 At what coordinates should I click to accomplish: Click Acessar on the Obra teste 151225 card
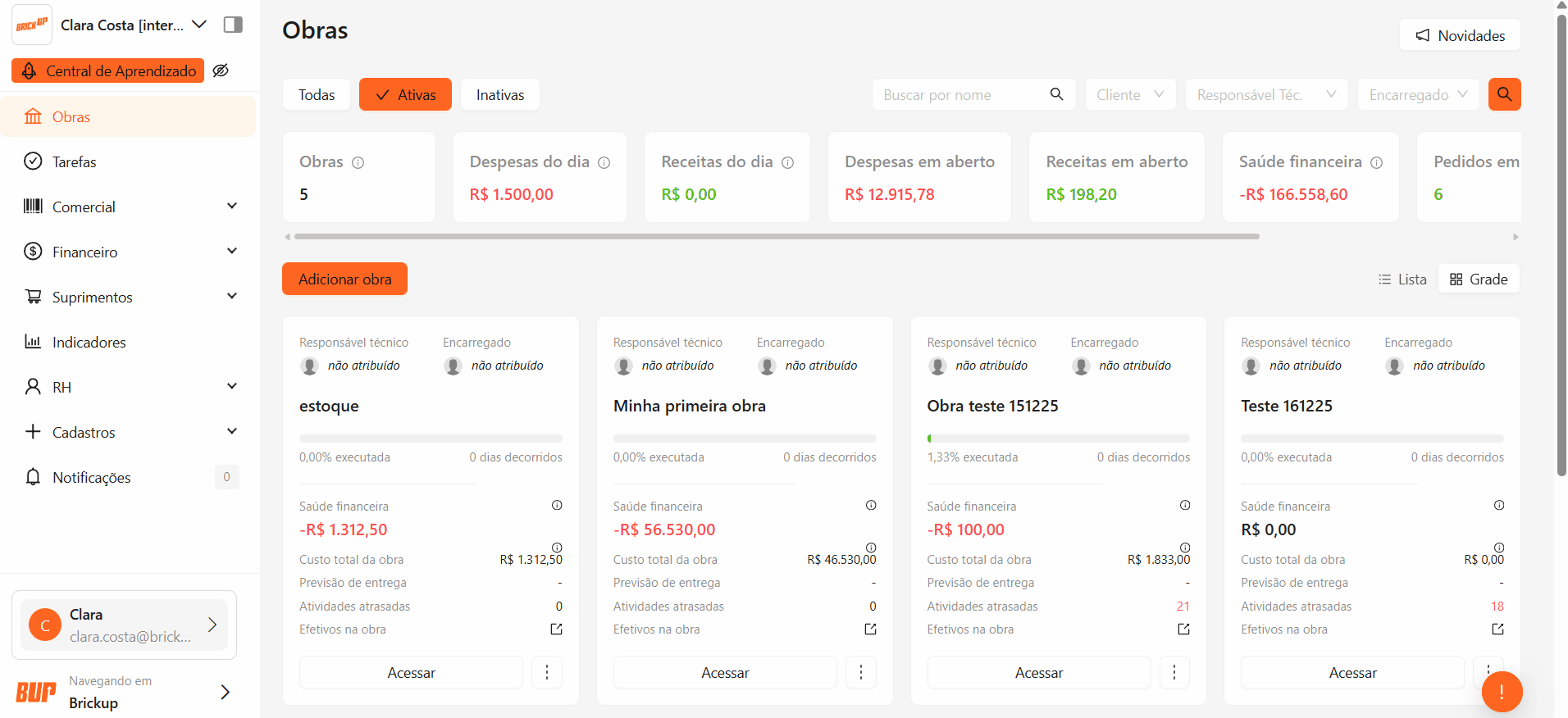pyautogui.click(x=1038, y=672)
